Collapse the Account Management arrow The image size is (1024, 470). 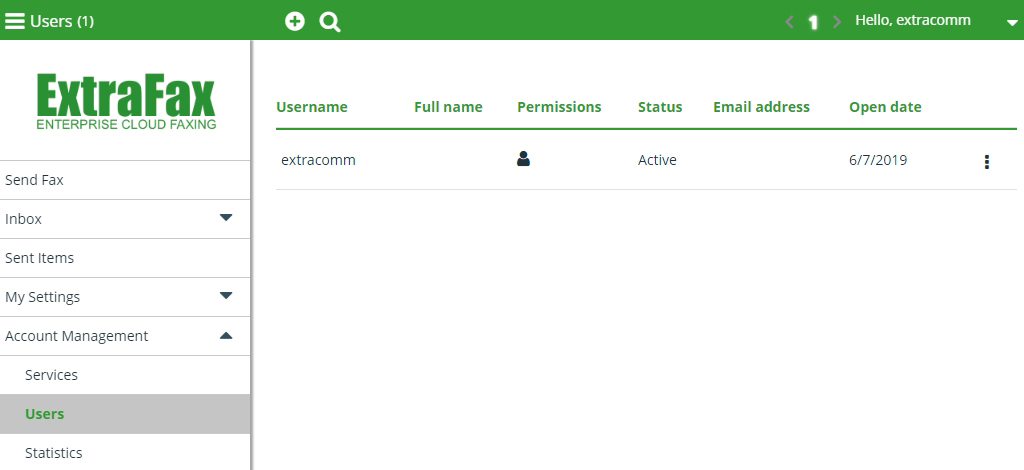point(226,336)
